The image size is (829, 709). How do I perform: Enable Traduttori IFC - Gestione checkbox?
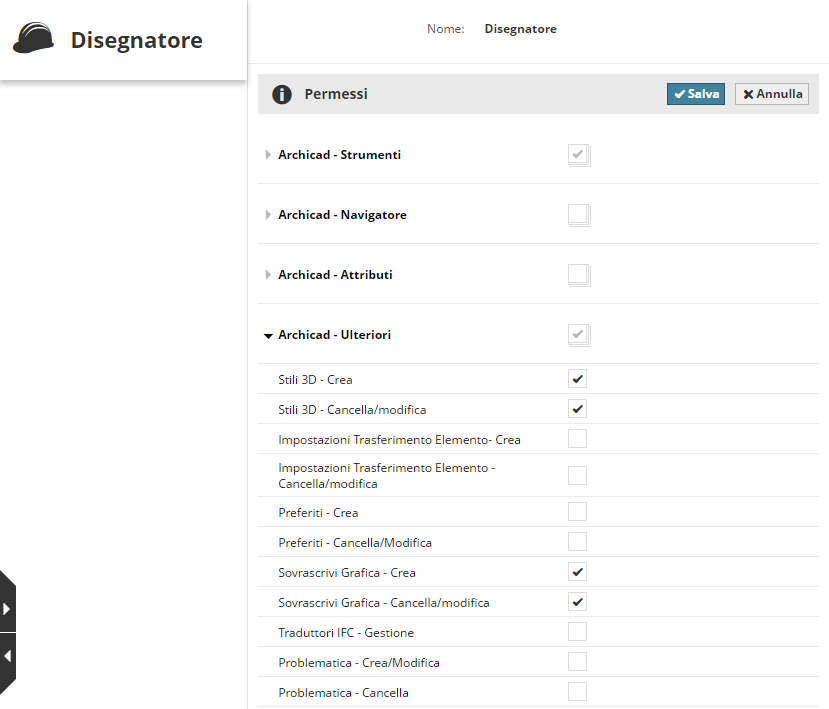coord(577,632)
